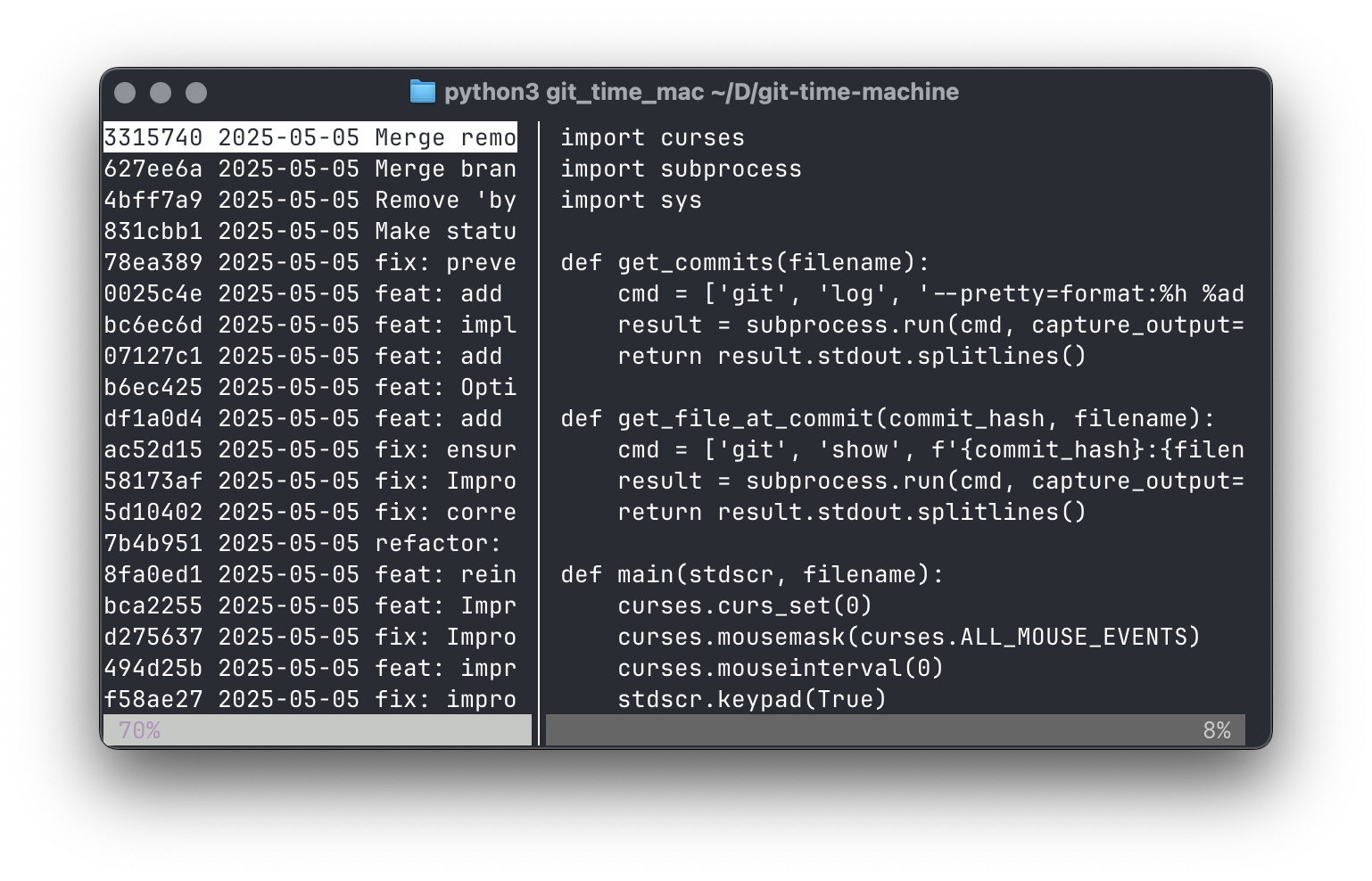Open commit bc6ec6d feat: impl
Image resolution: width=1372 pixels, height=881 pixels.
[310, 325]
